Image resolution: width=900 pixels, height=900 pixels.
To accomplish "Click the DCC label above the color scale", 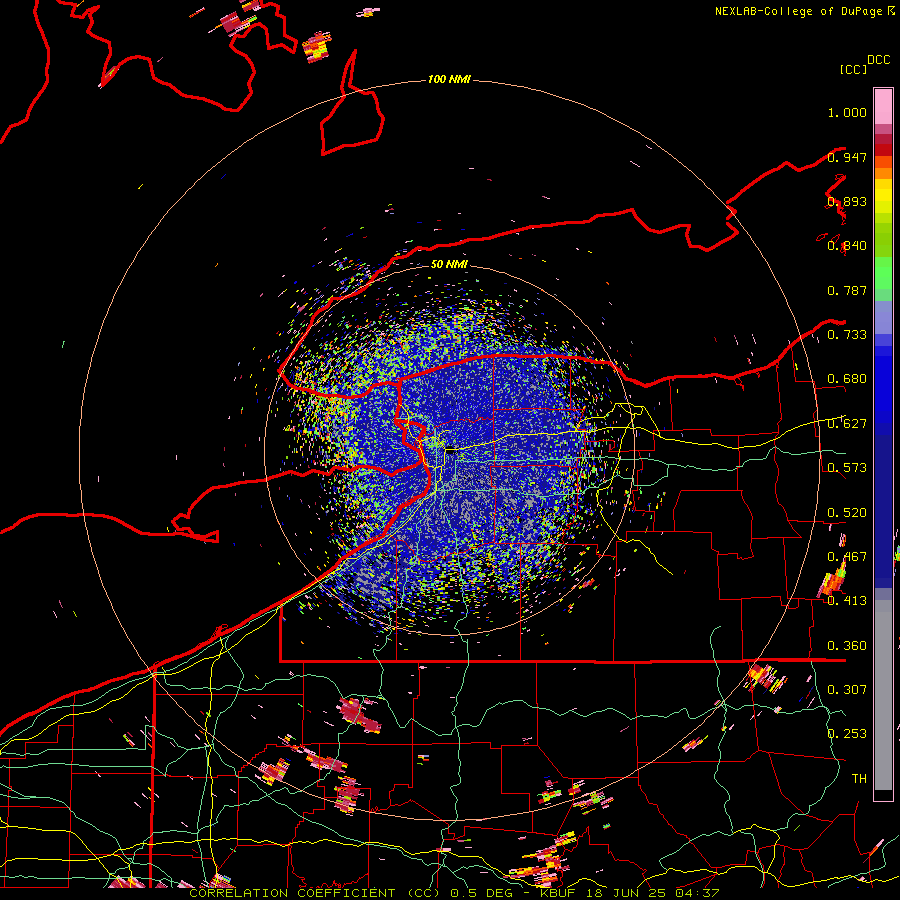I will pos(878,60).
